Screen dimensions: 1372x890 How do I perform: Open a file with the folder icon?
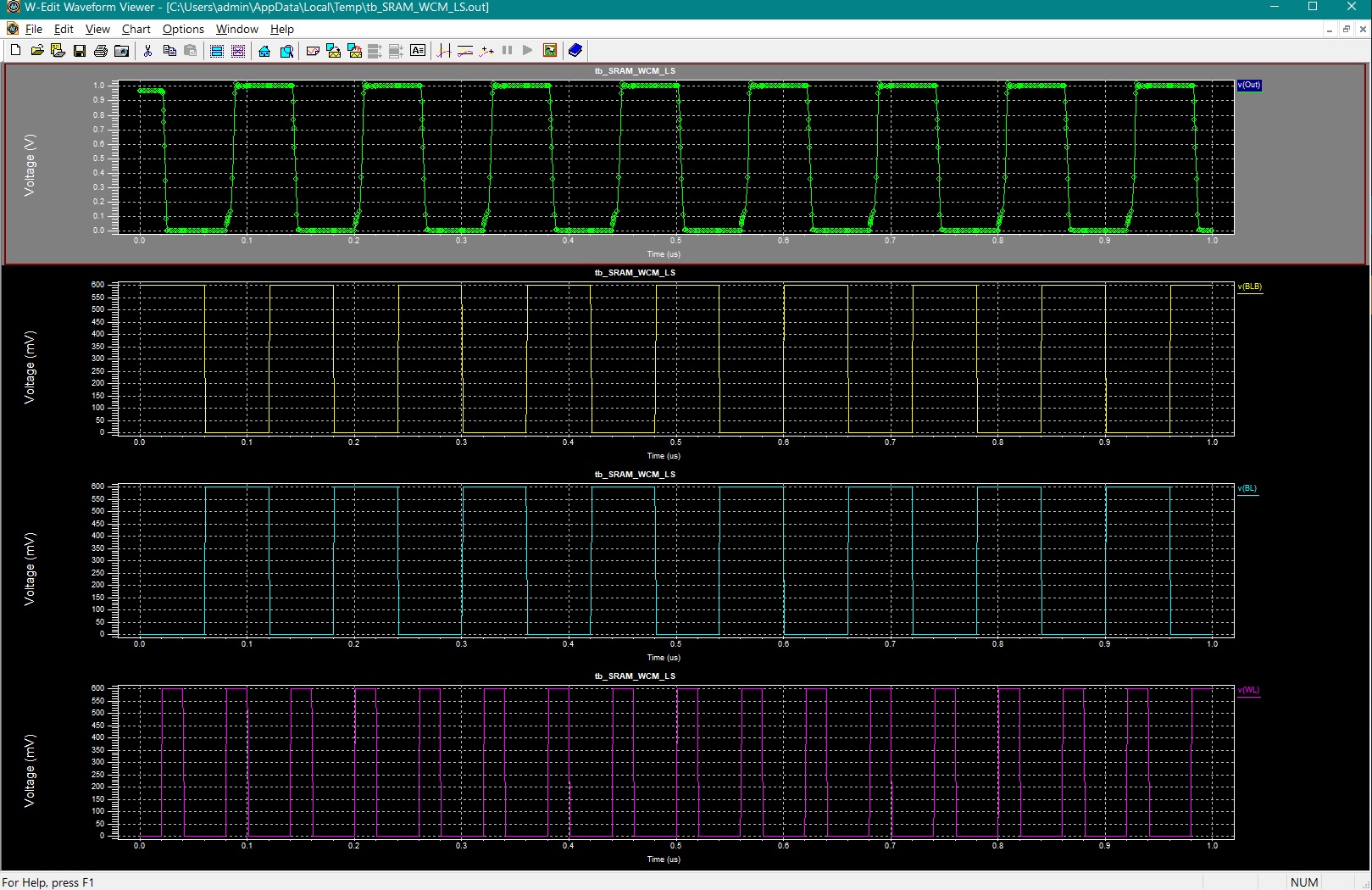coord(36,51)
